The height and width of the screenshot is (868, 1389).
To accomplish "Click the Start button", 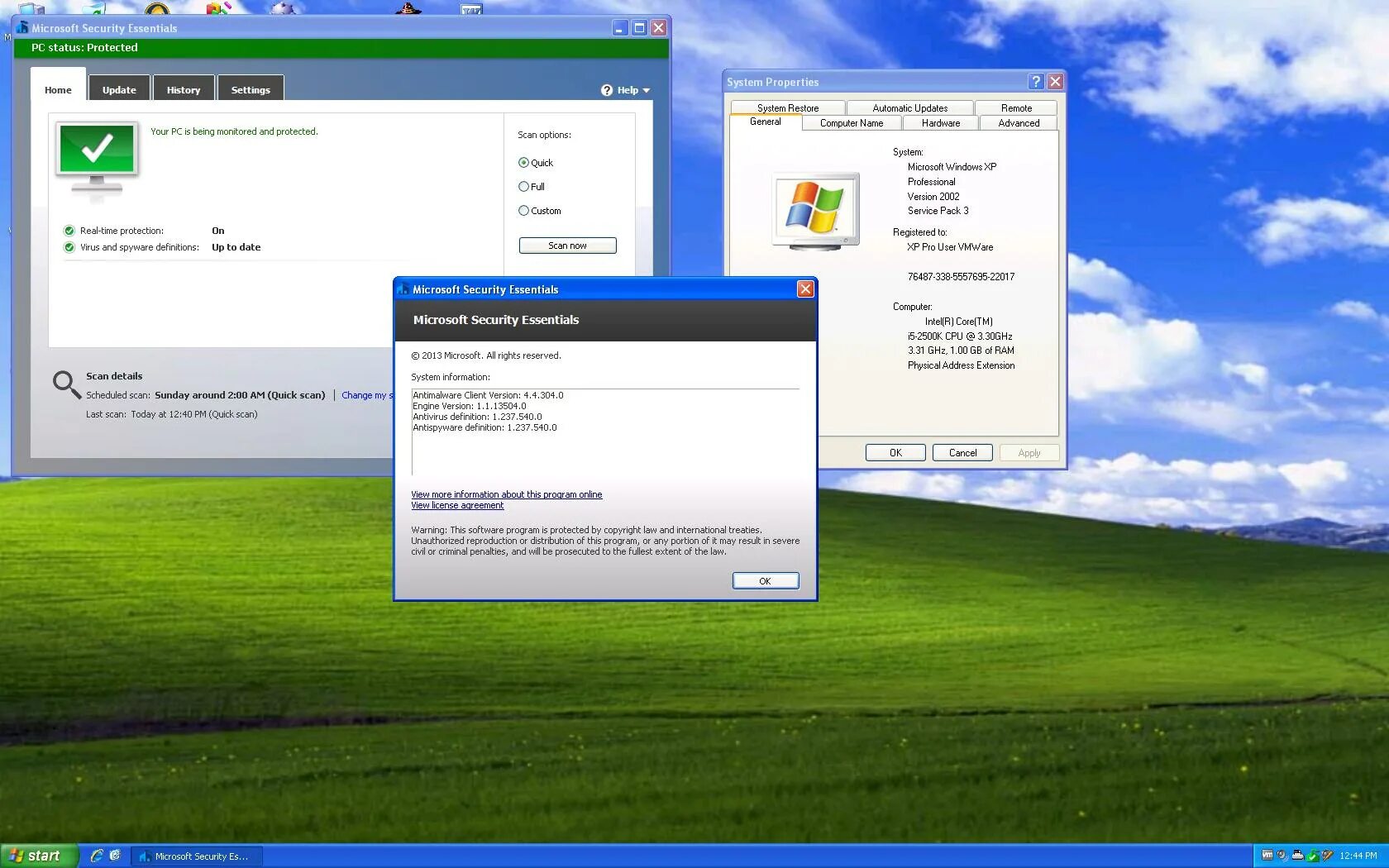I will coord(40,856).
